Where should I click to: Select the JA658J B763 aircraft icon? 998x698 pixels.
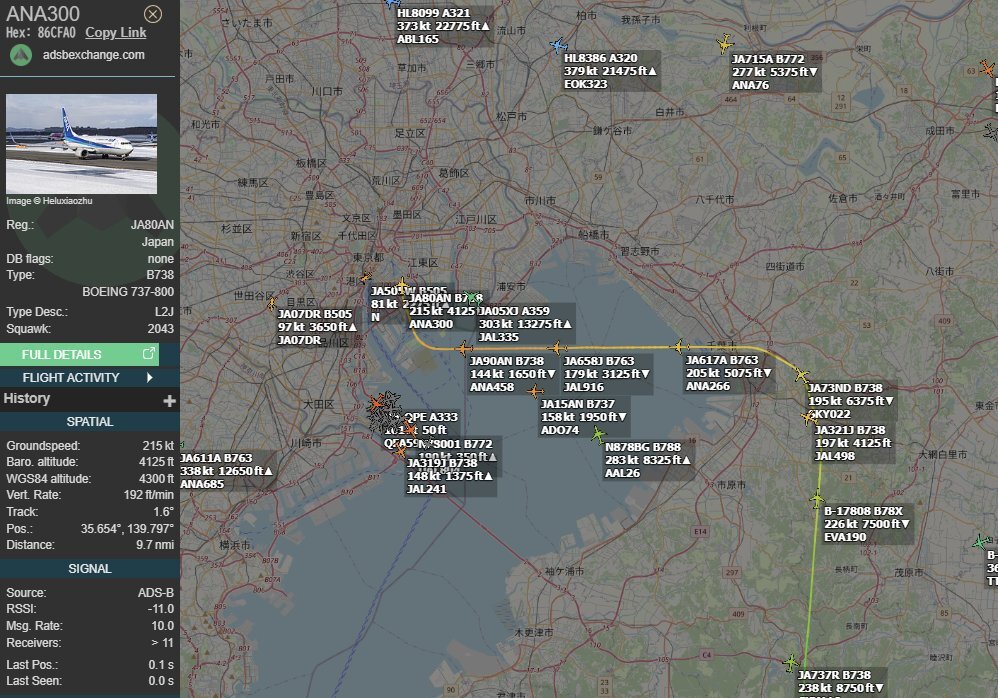pyautogui.click(x=557, y=347)
